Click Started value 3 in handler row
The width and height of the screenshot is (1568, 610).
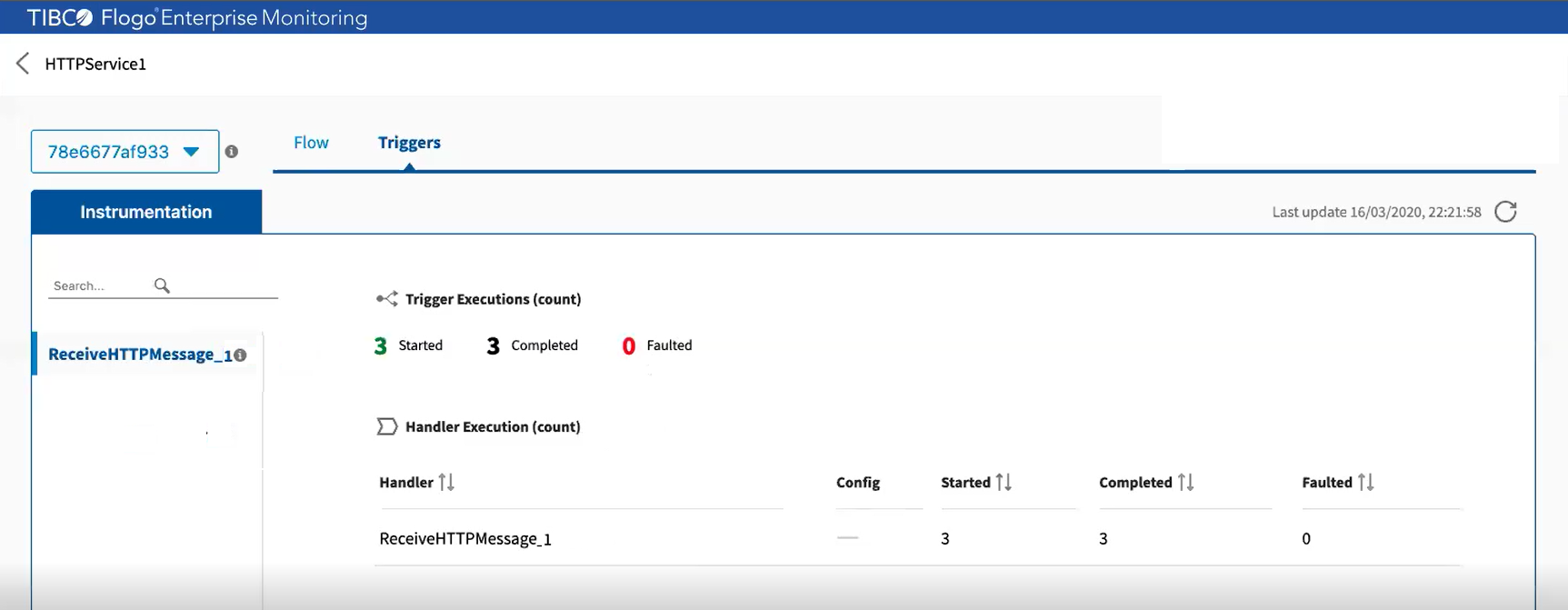945,539
